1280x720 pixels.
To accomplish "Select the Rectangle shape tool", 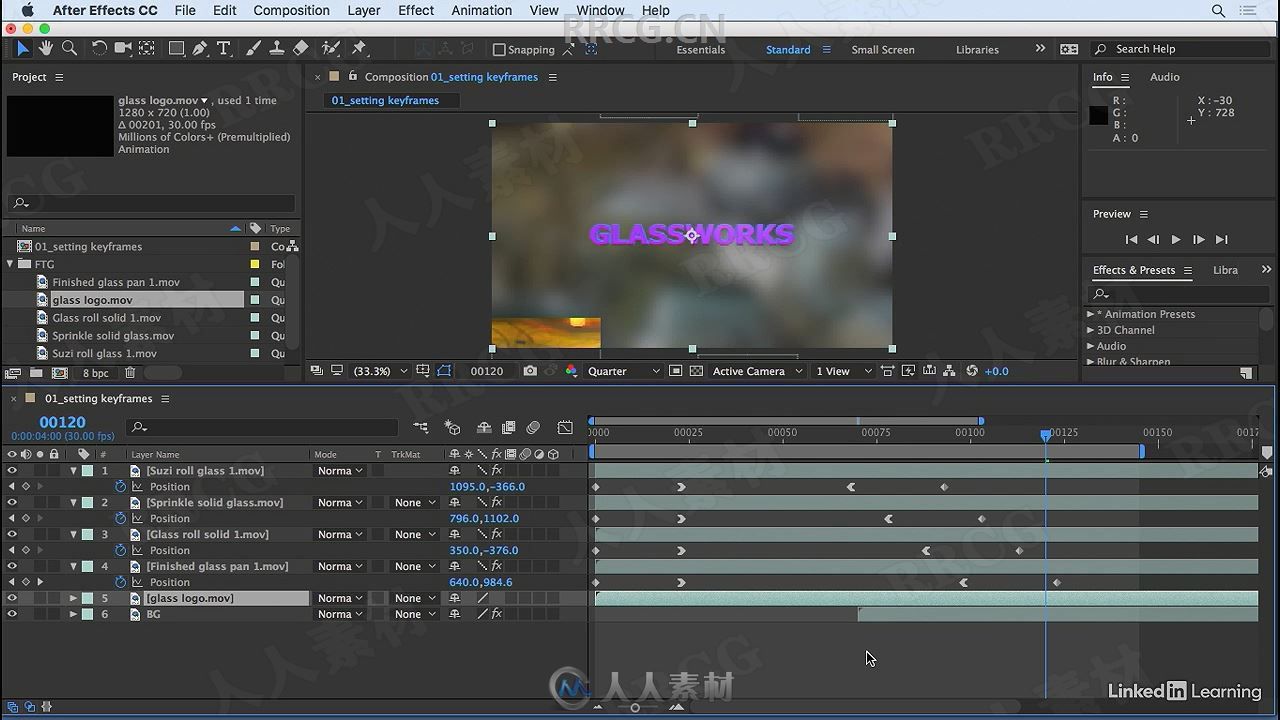I will point(176,48).
